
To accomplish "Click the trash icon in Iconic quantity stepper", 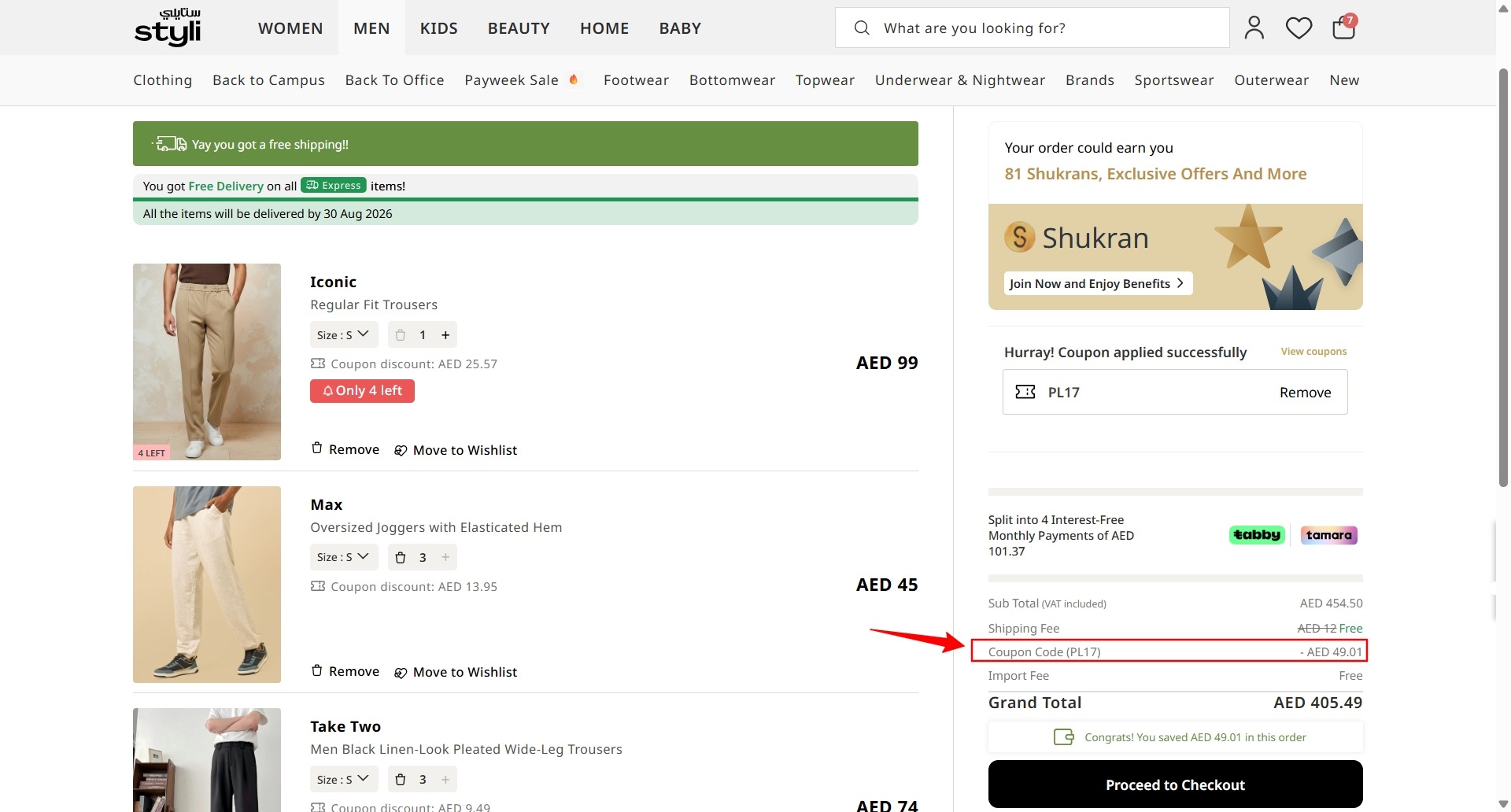I will pos(400,335).
